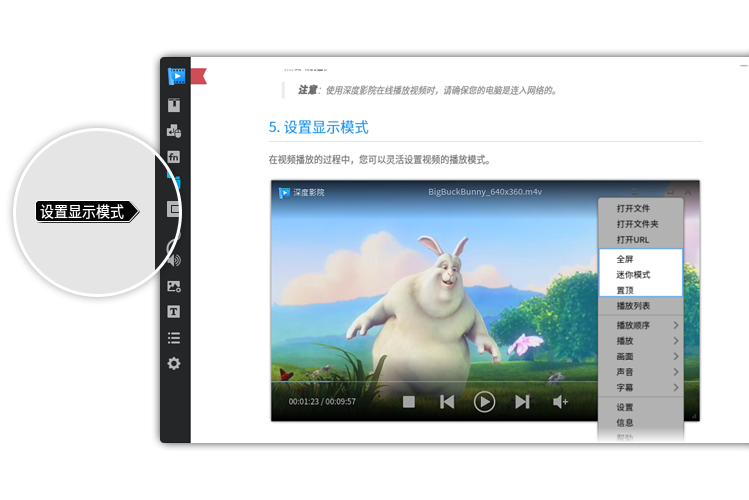This screenshot has height=500, width=749.
Task: Open the playlist list section icon in sidebar
Action: point(174,338)
